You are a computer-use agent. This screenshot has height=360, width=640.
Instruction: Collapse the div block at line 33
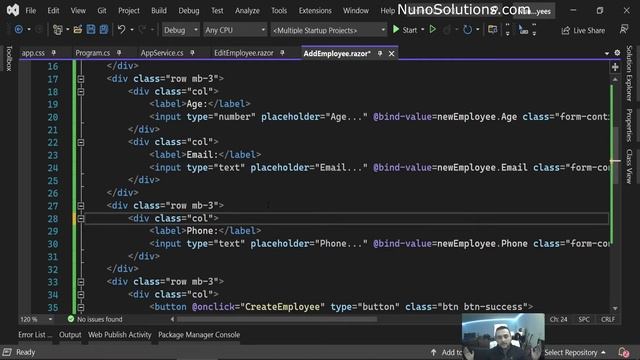pyautogui.click(x=81, y=282)
